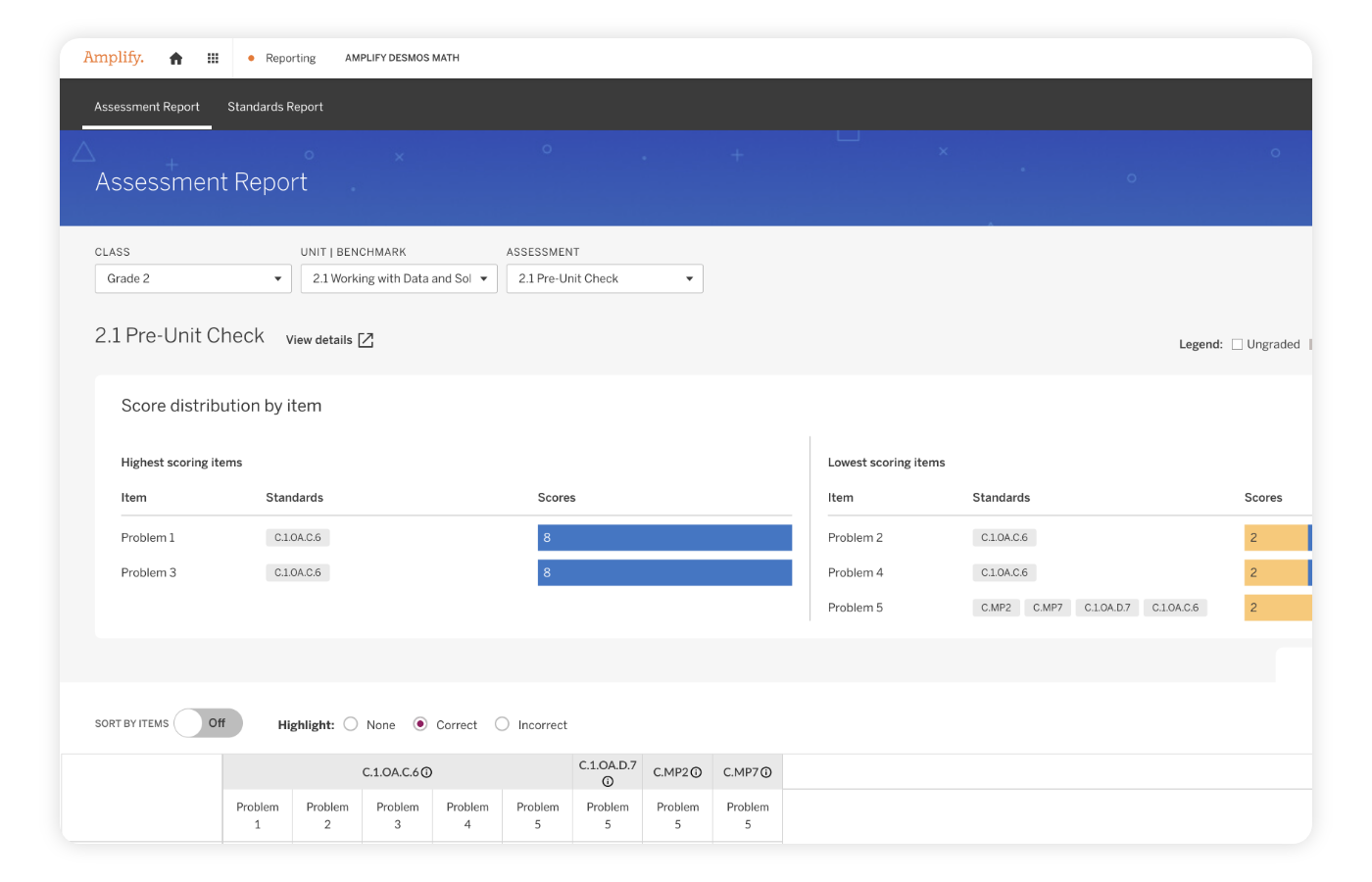1372x882 pixels.
Task: Click the Home icon in top bar
Action: pyautogui.click(x=176, y=59)
